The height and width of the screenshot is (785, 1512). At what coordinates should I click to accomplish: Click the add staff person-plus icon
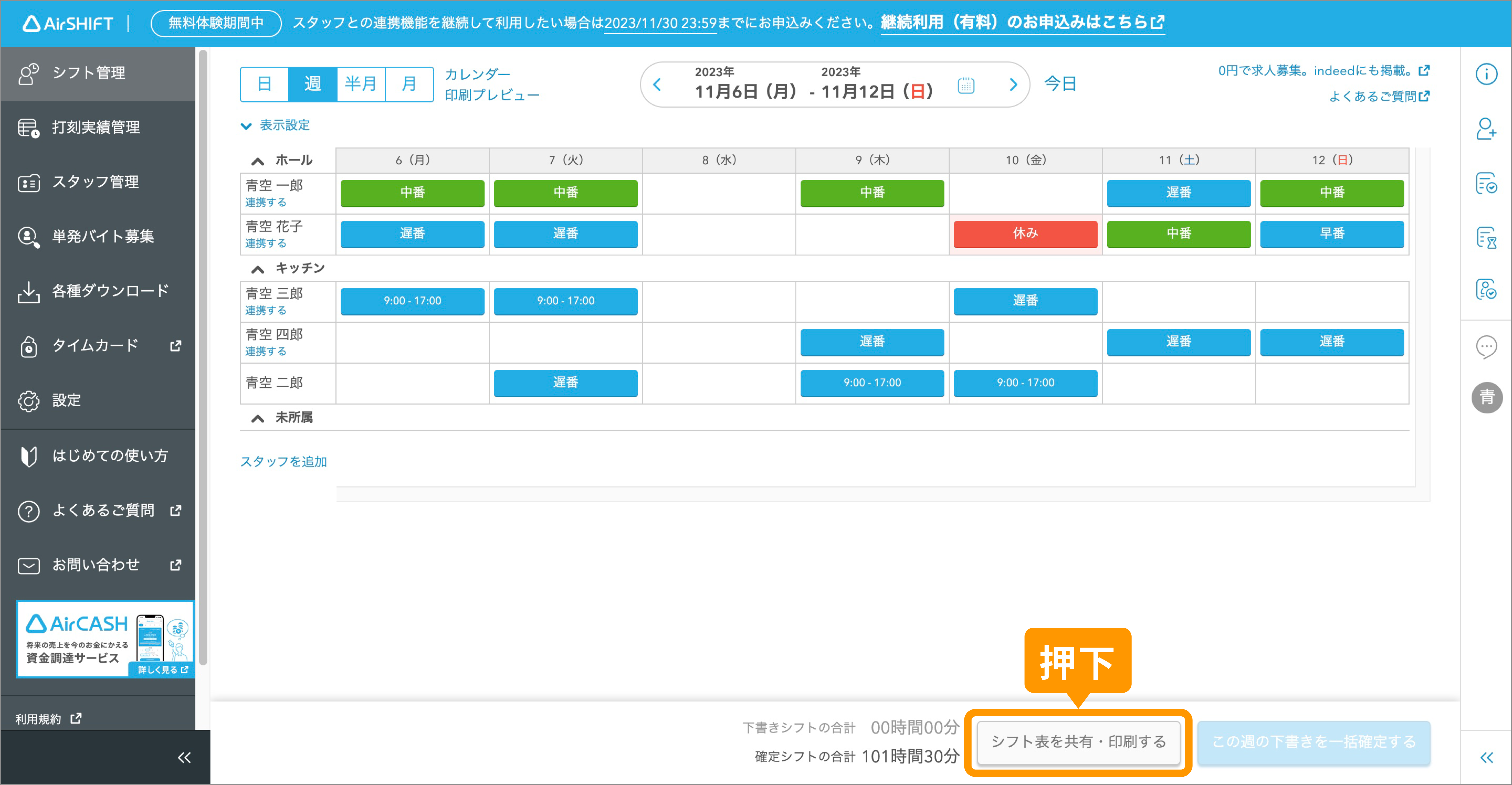coord(1486,129)
